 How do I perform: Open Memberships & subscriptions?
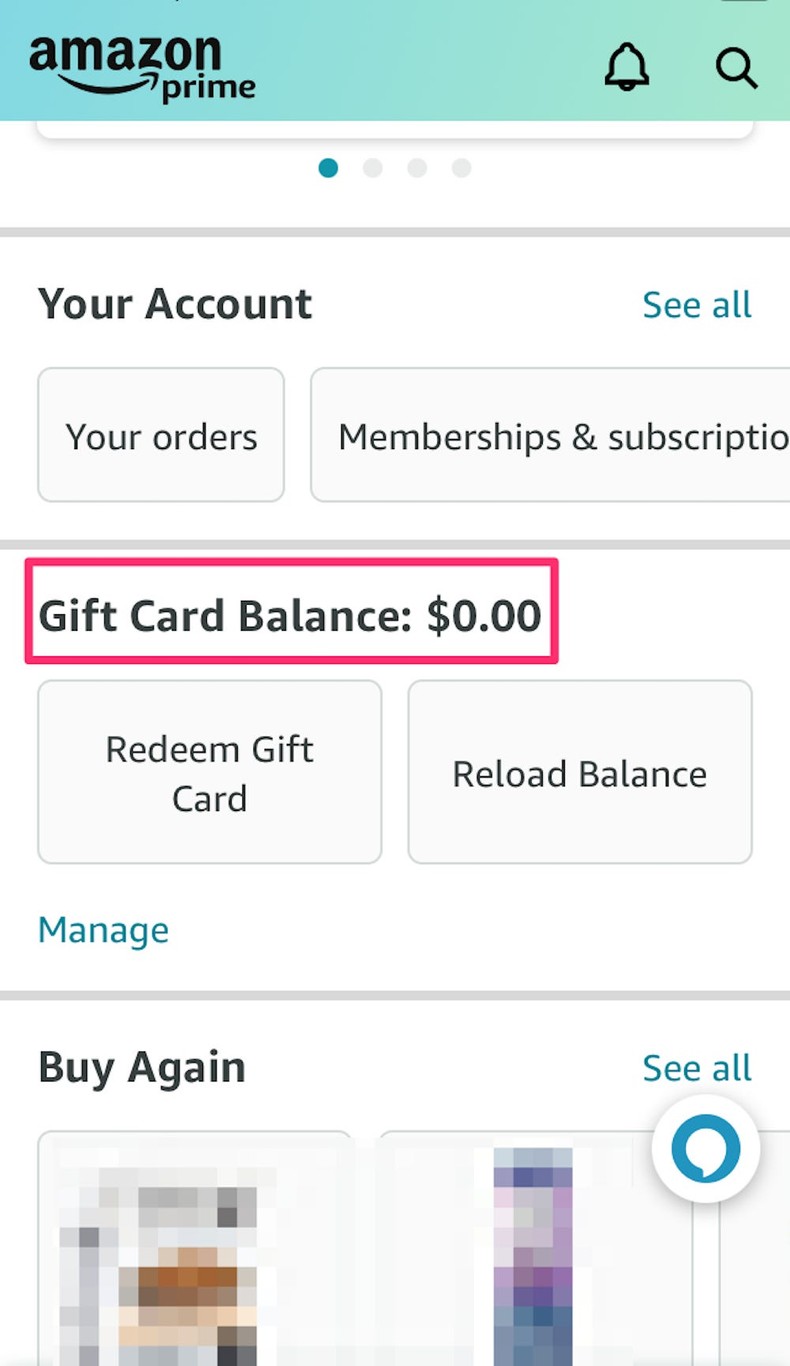pos(550,435)
